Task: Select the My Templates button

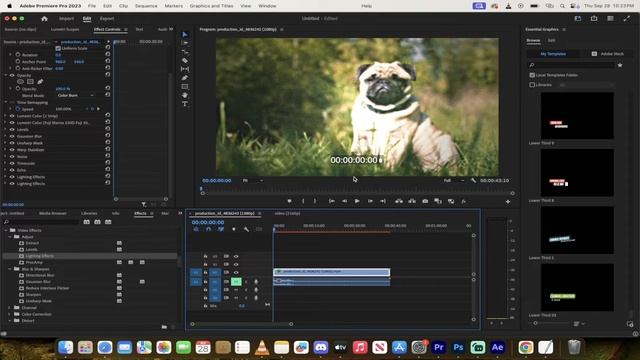Action: [x=553, y=54]
